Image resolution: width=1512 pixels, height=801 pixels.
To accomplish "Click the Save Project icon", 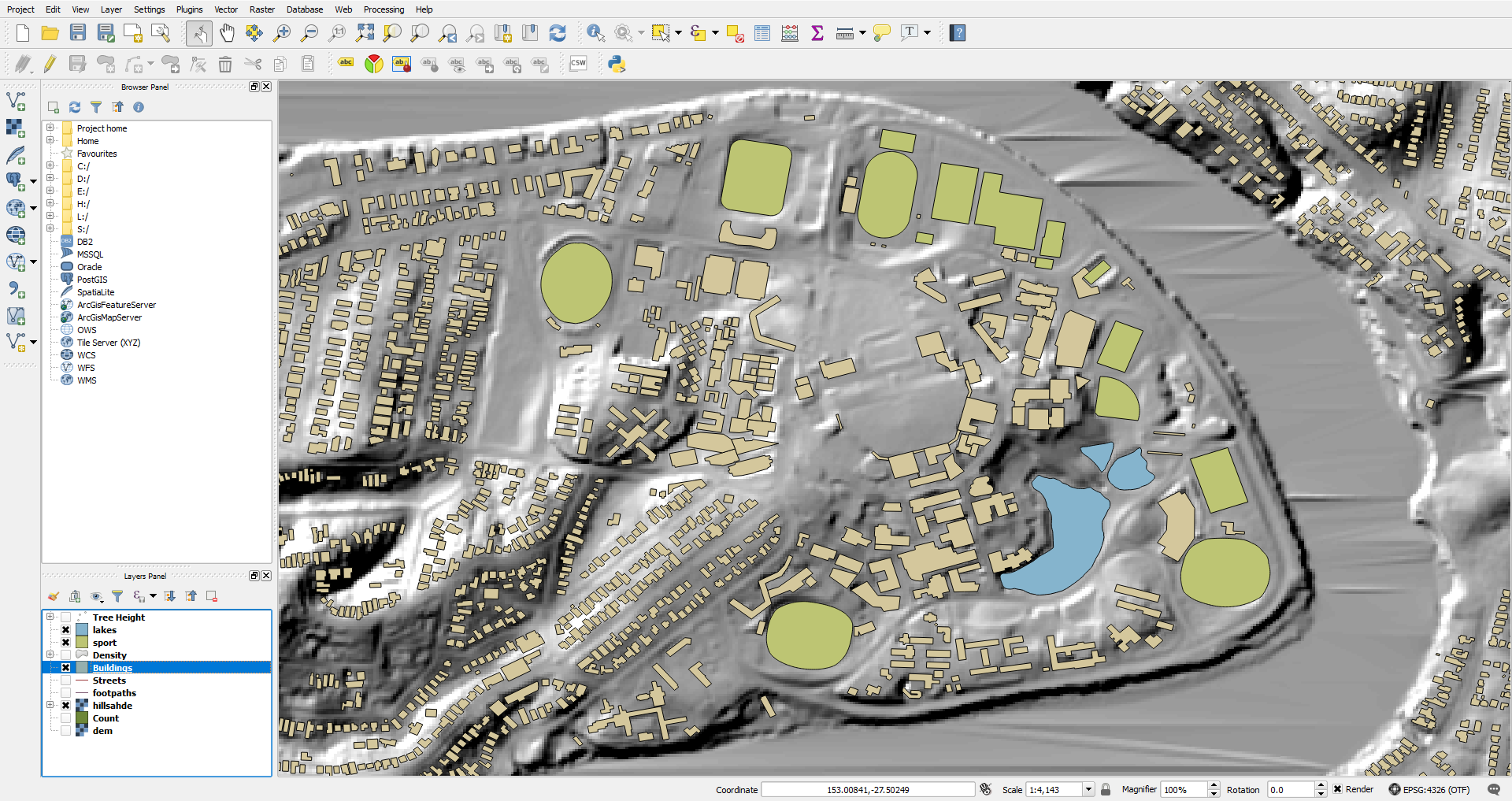I will click(77, 33).
